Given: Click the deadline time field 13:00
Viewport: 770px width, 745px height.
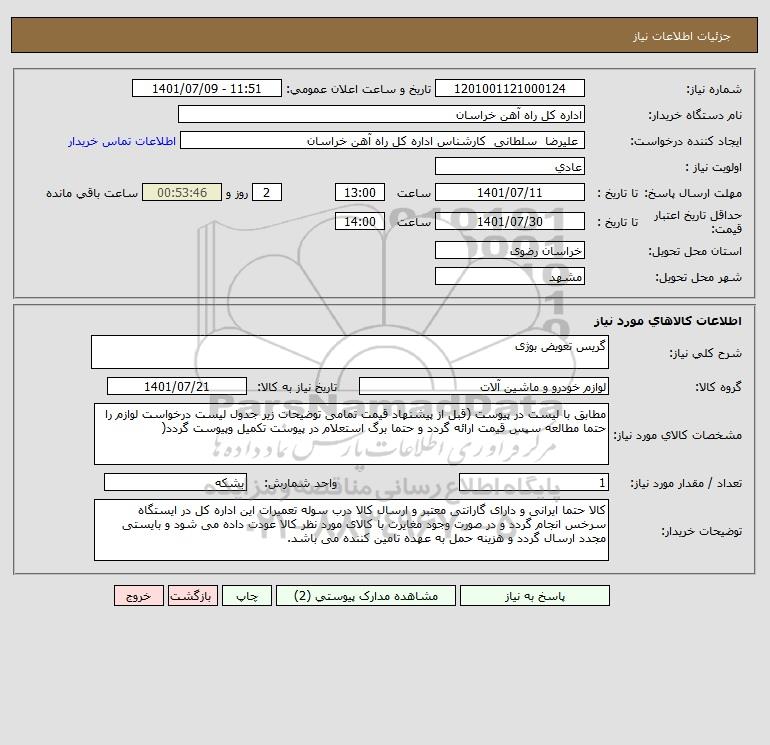Looking at the screenshot, I should [x=359, y=193].
